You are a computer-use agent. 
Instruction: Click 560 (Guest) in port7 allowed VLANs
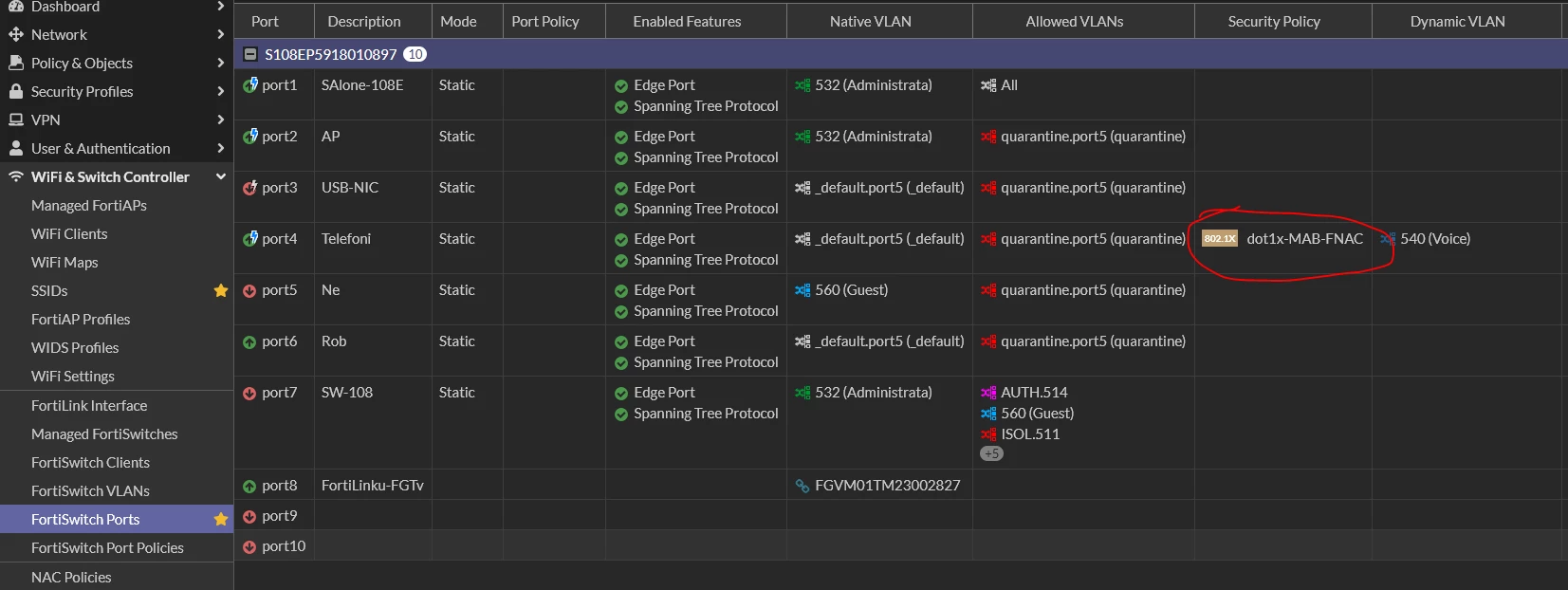1037,414
